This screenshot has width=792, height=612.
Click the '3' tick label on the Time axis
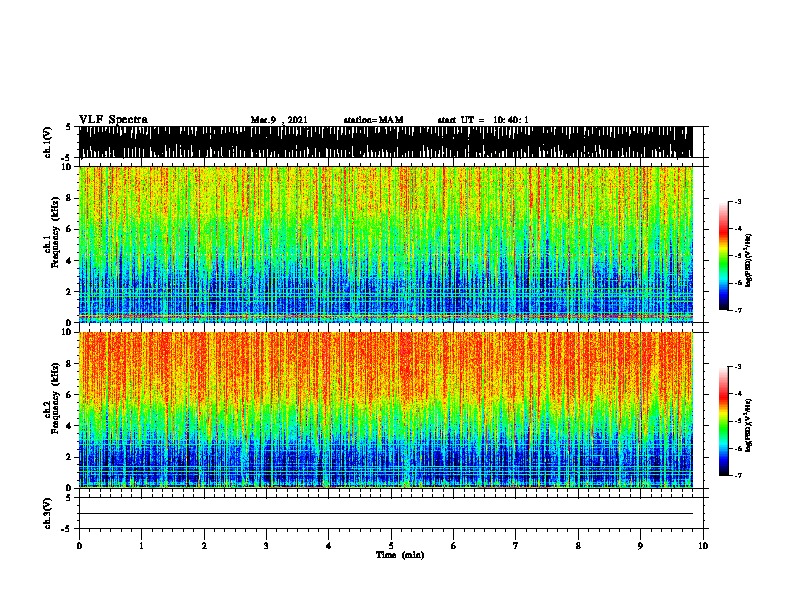pos(266,545)
